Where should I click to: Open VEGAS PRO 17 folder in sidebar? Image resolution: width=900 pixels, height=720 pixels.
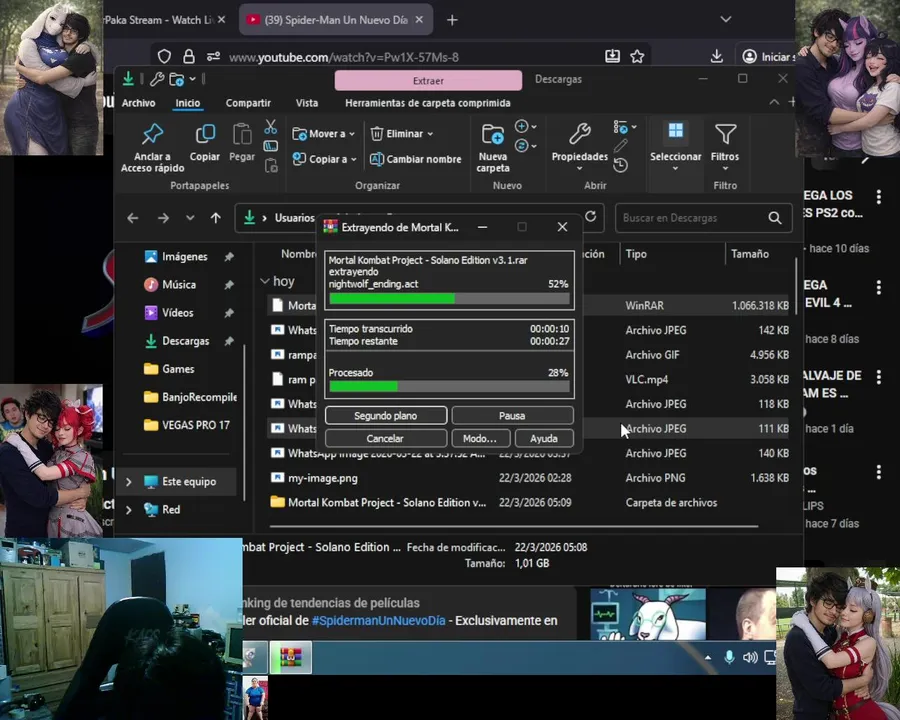pos(189,425)
